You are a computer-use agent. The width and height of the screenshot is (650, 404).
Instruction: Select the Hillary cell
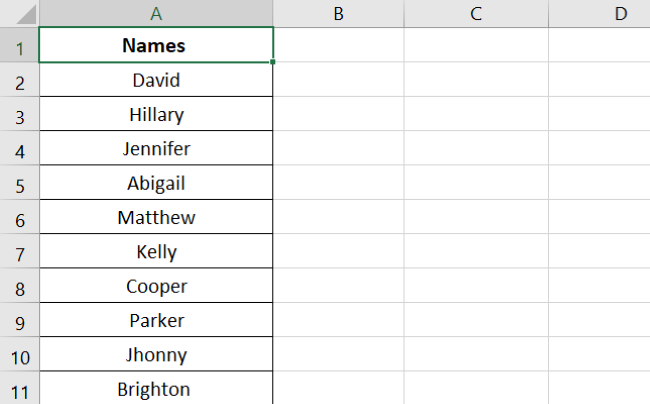point(156,115)
